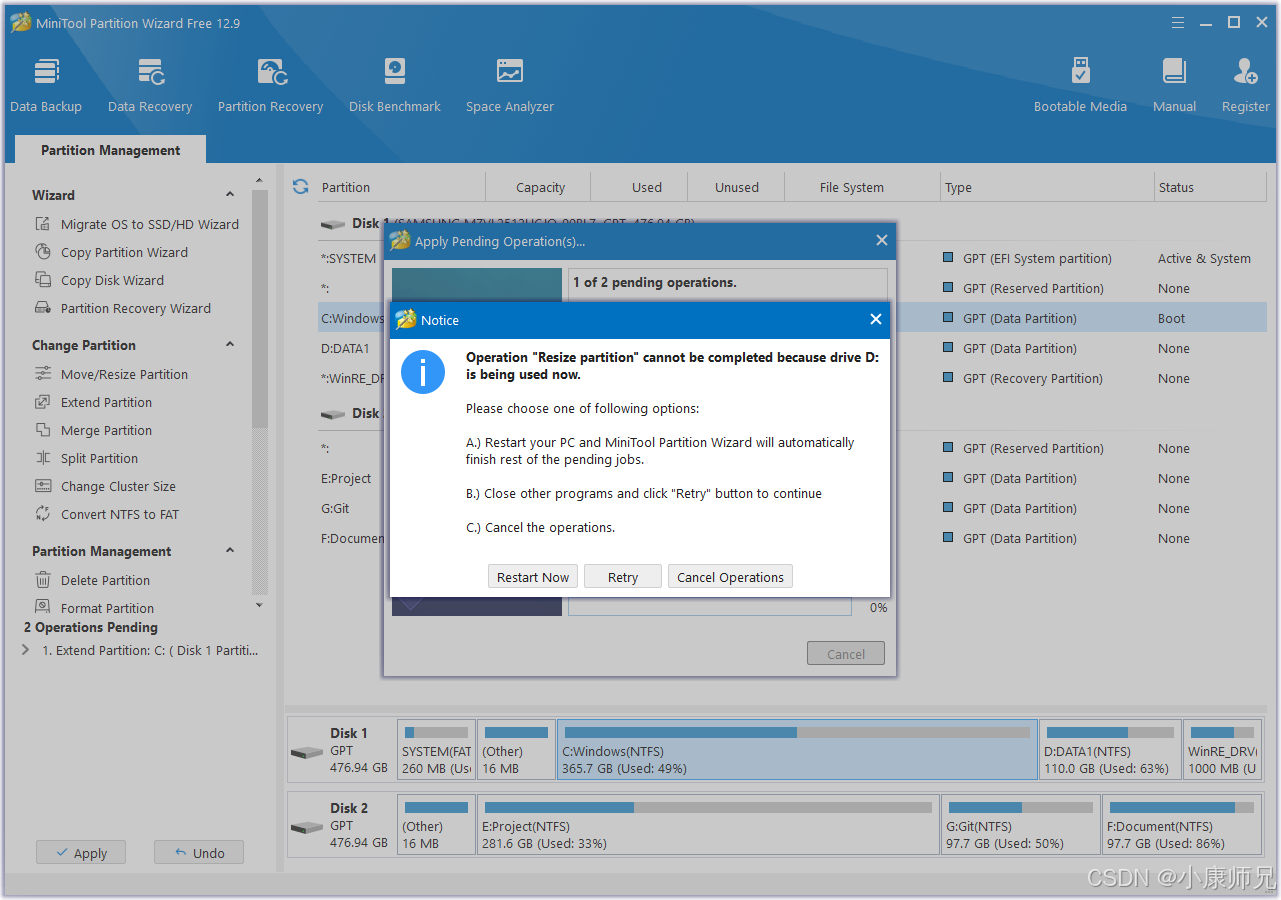Select F:Document block in disk map

[1182, 825]
